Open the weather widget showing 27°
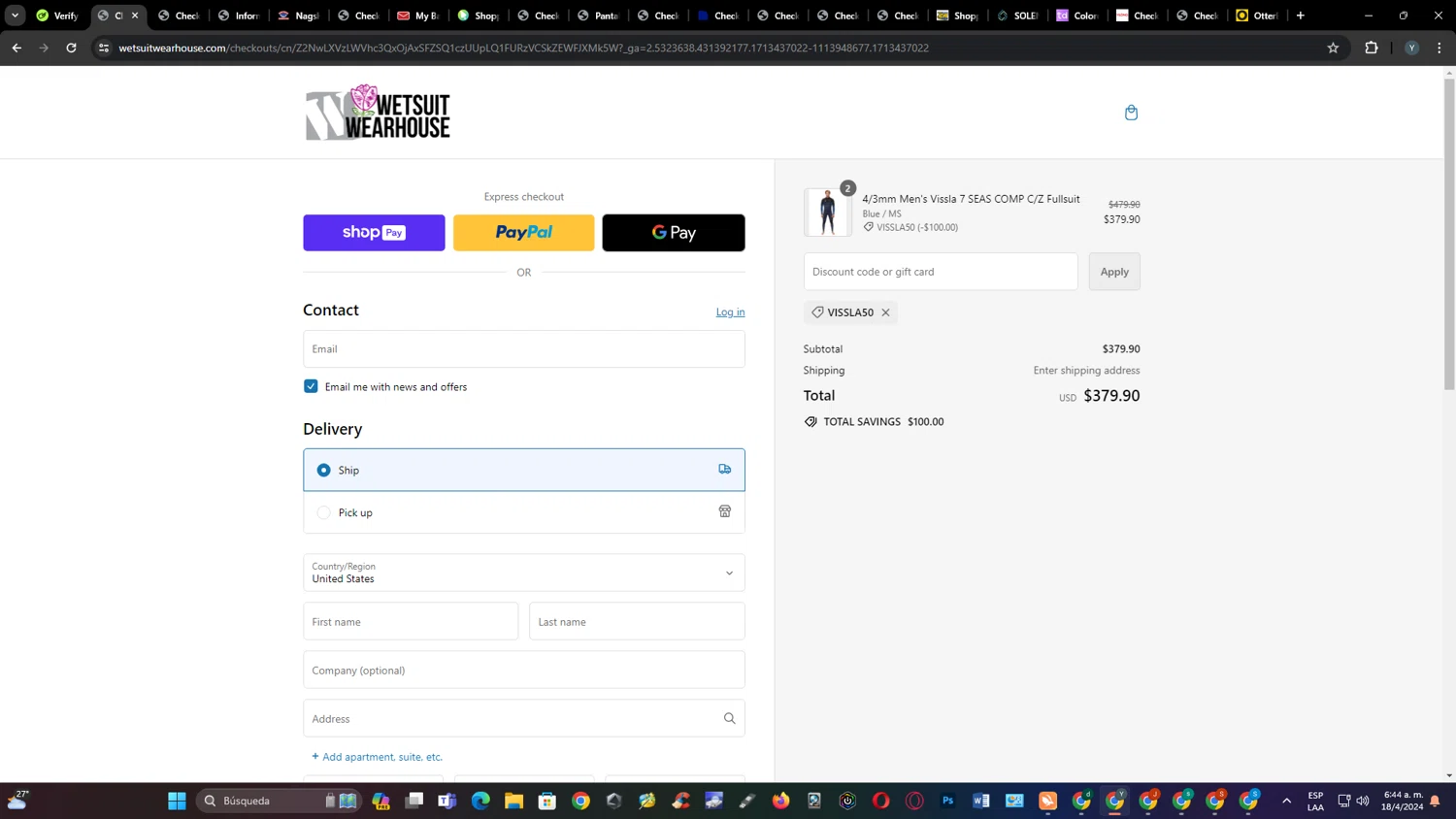The height and width of the screenshot is (819, 1456). pyautogui.click(x=17, y=800)
